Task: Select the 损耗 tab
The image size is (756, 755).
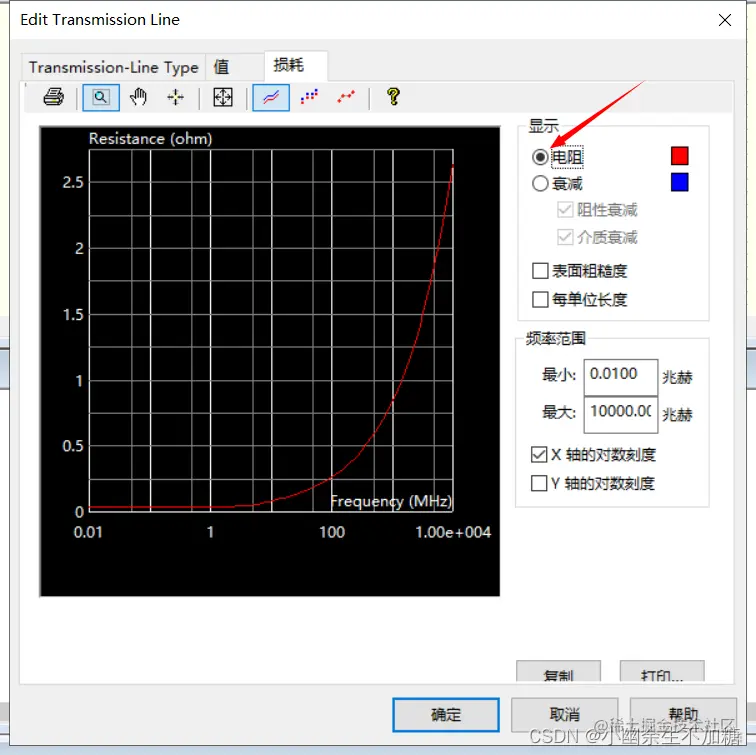Action: pos(296,66)
